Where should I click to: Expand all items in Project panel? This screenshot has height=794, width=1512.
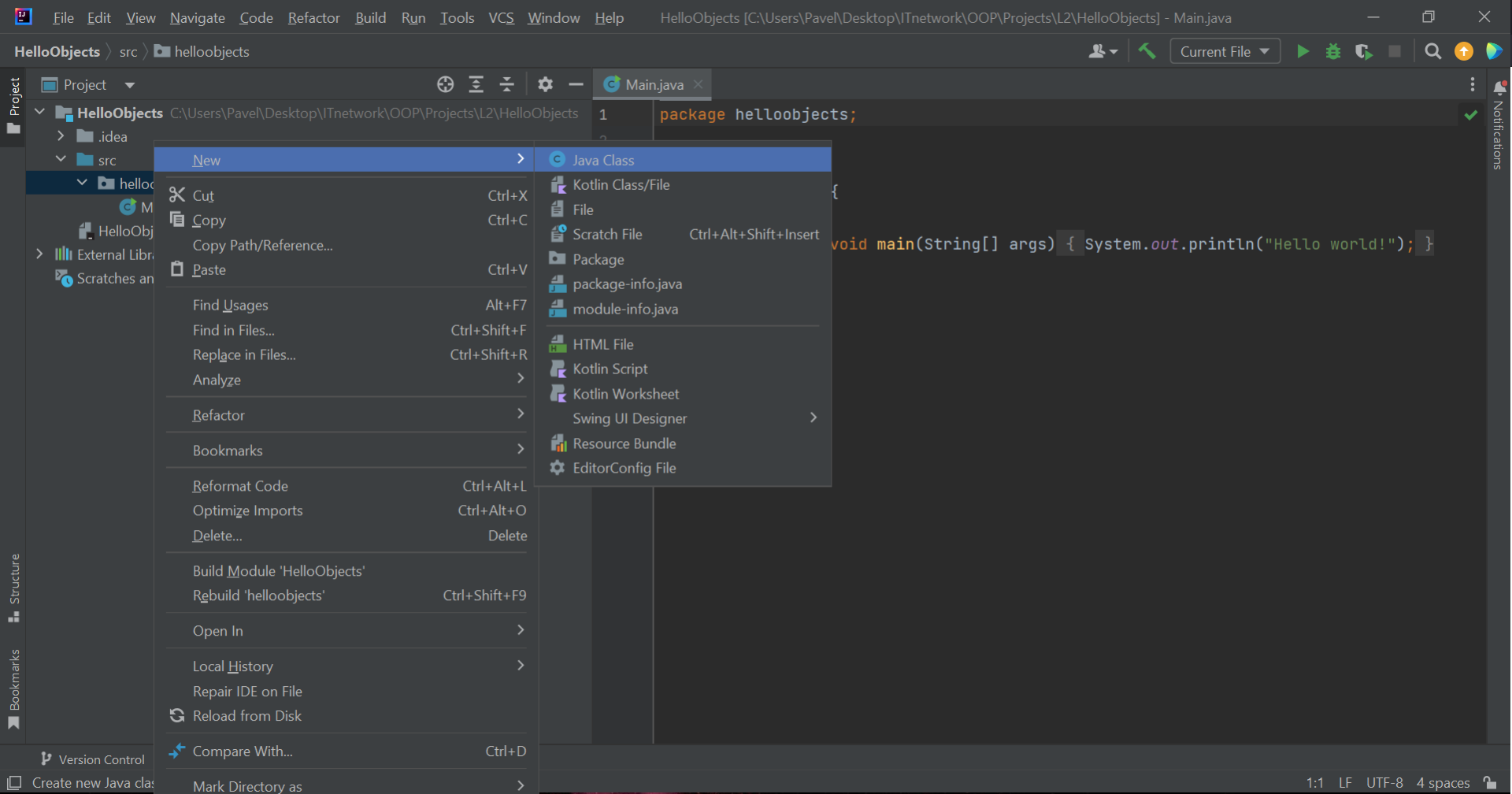click(476, 85)
